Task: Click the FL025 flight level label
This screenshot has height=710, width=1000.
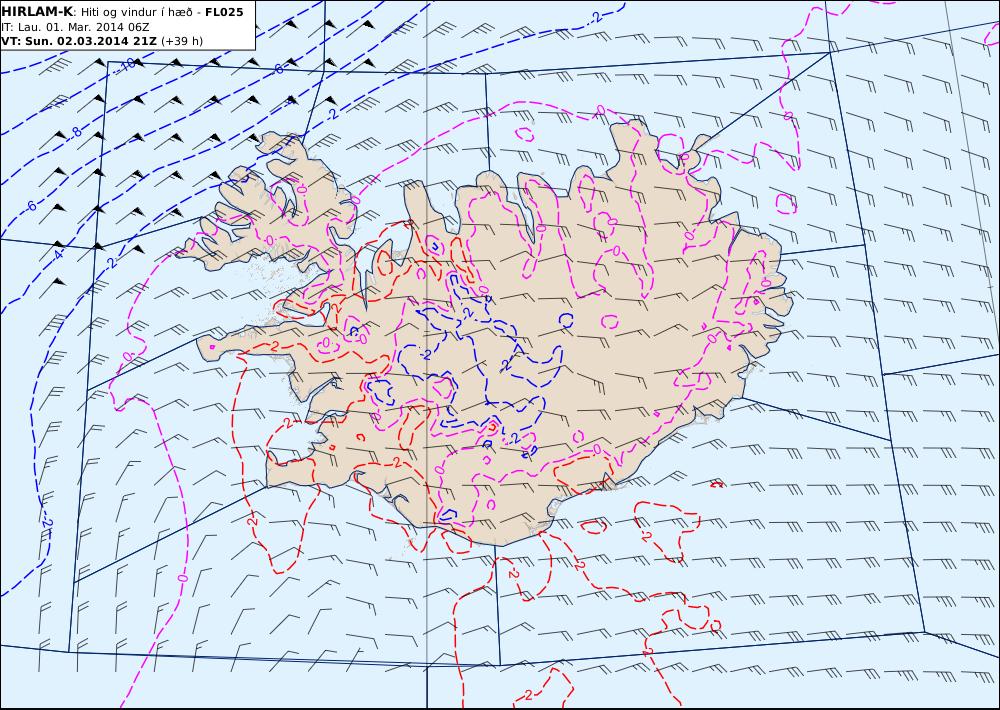Action: 224,12
